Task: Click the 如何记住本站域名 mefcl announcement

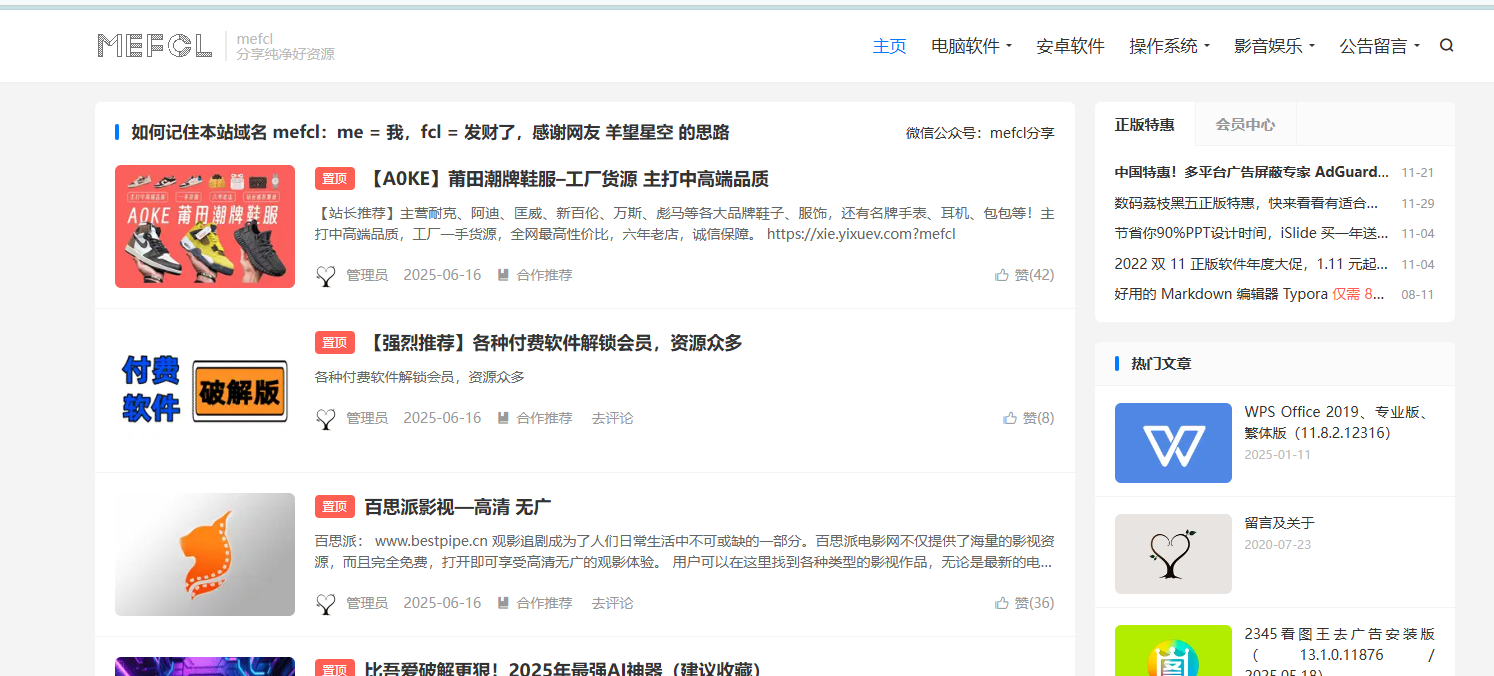Action: [x=430, y=132]
